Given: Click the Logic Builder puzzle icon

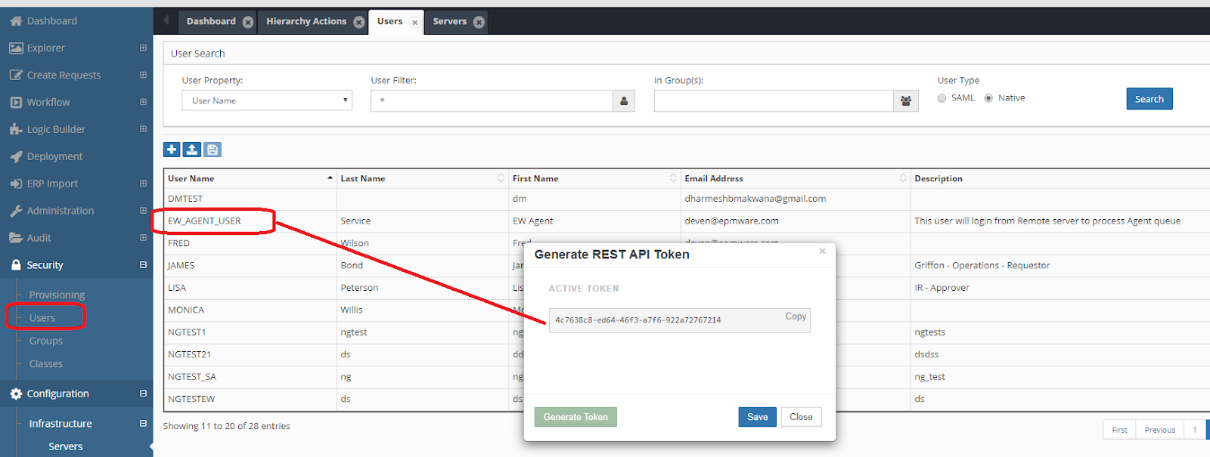Looking at the screenshot, I should [16, 130].
